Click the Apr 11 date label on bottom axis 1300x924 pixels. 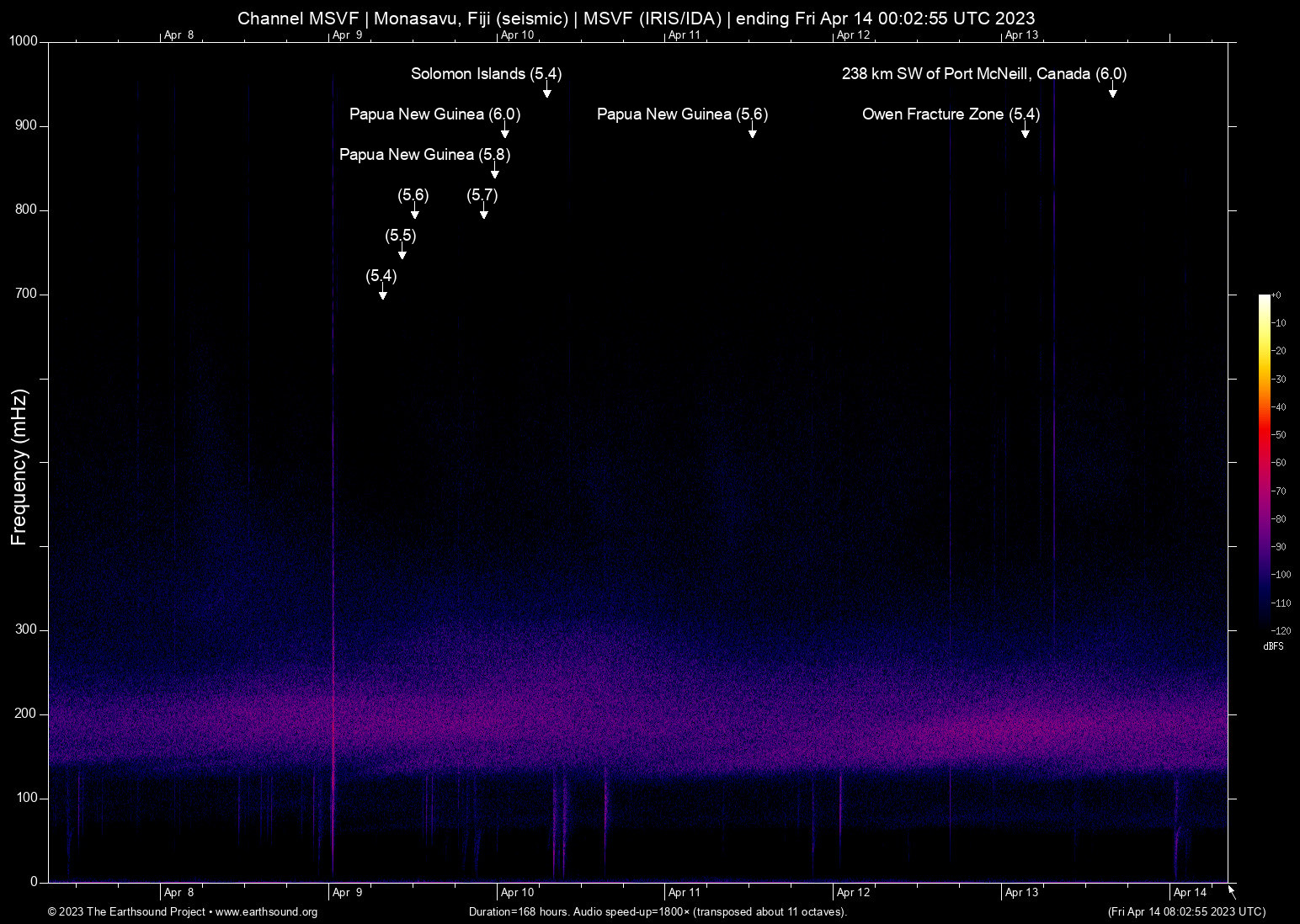(x=685, y=892)
